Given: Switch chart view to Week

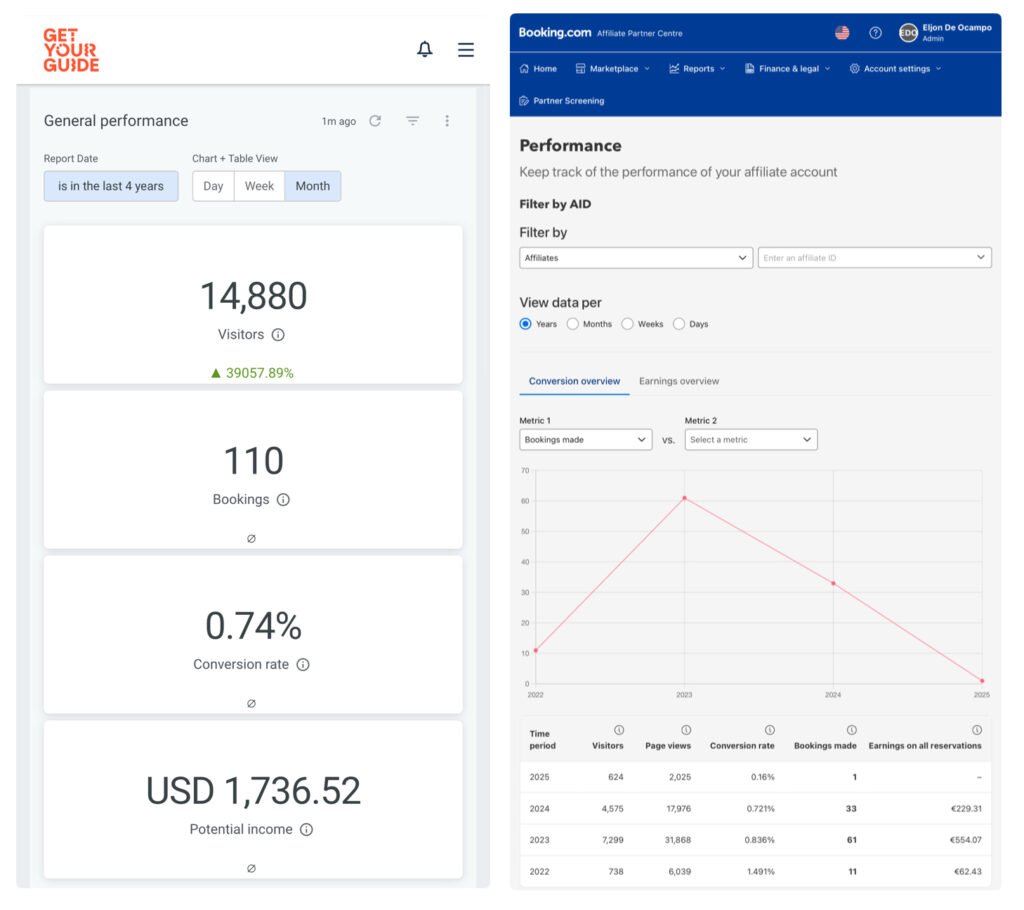Looking at the screenshot, I should [259, 186].
